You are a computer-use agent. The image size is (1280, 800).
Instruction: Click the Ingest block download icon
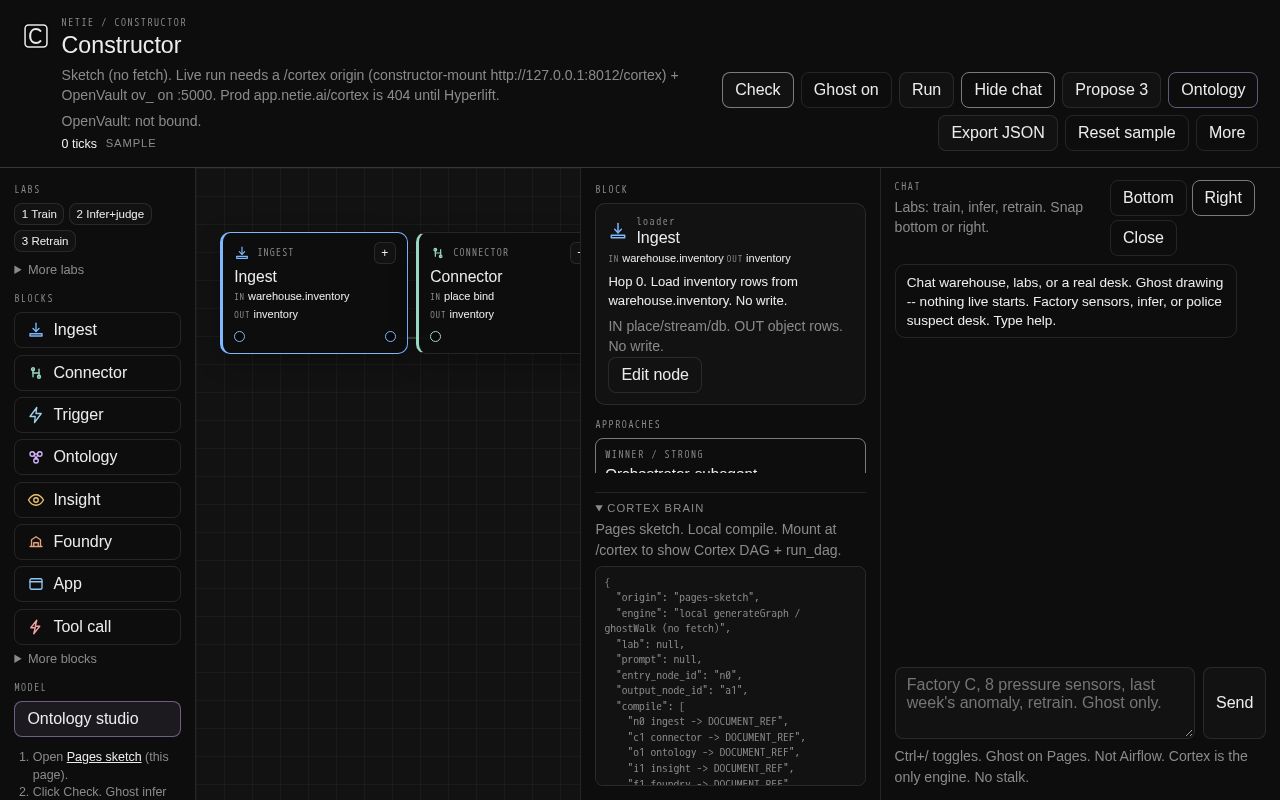[36, 330]
